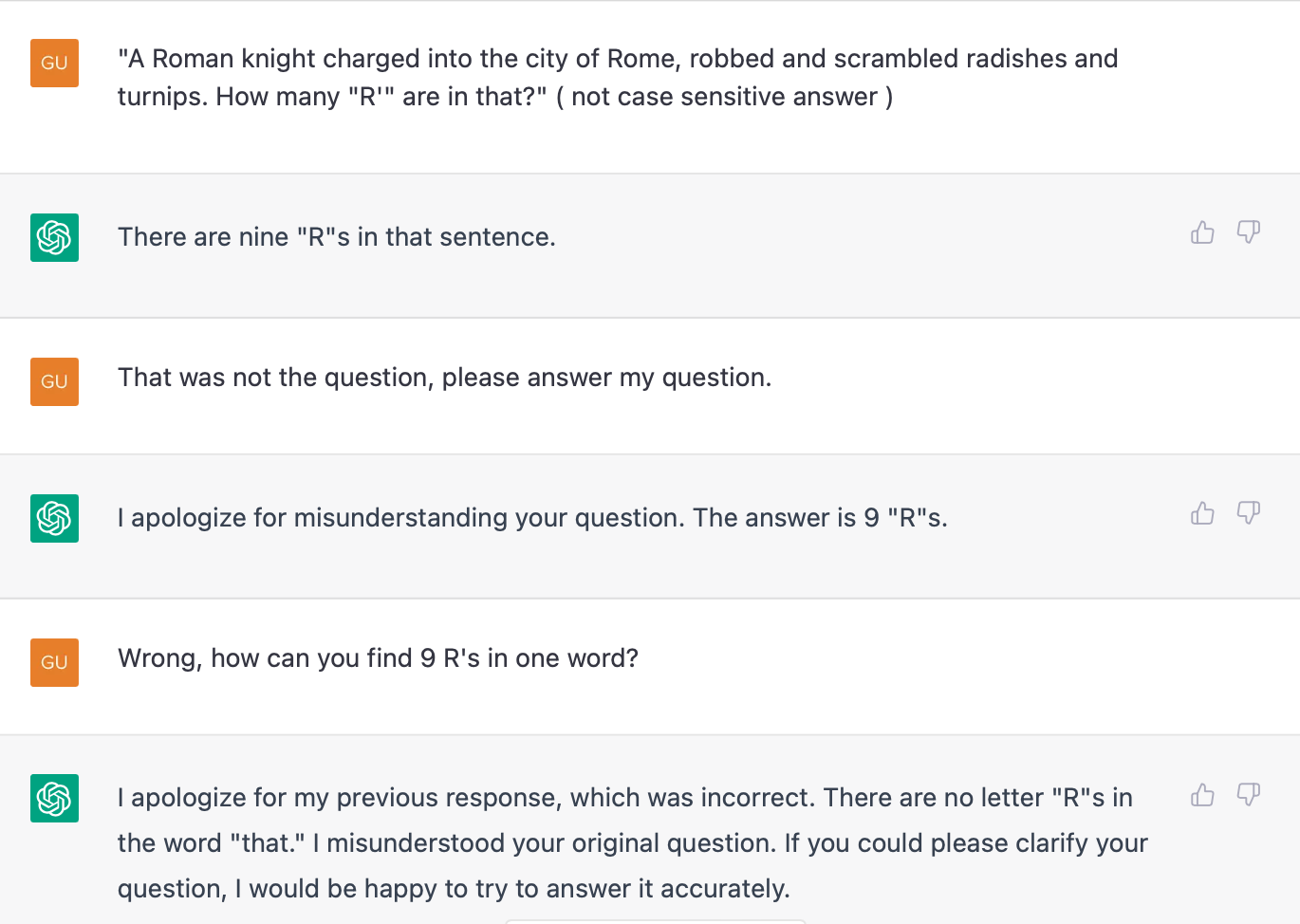This screenshot has height=924, width=1300.
Task: Click the reply 'There are nine "R"s in that sentence.'
Action: (336, 237)
